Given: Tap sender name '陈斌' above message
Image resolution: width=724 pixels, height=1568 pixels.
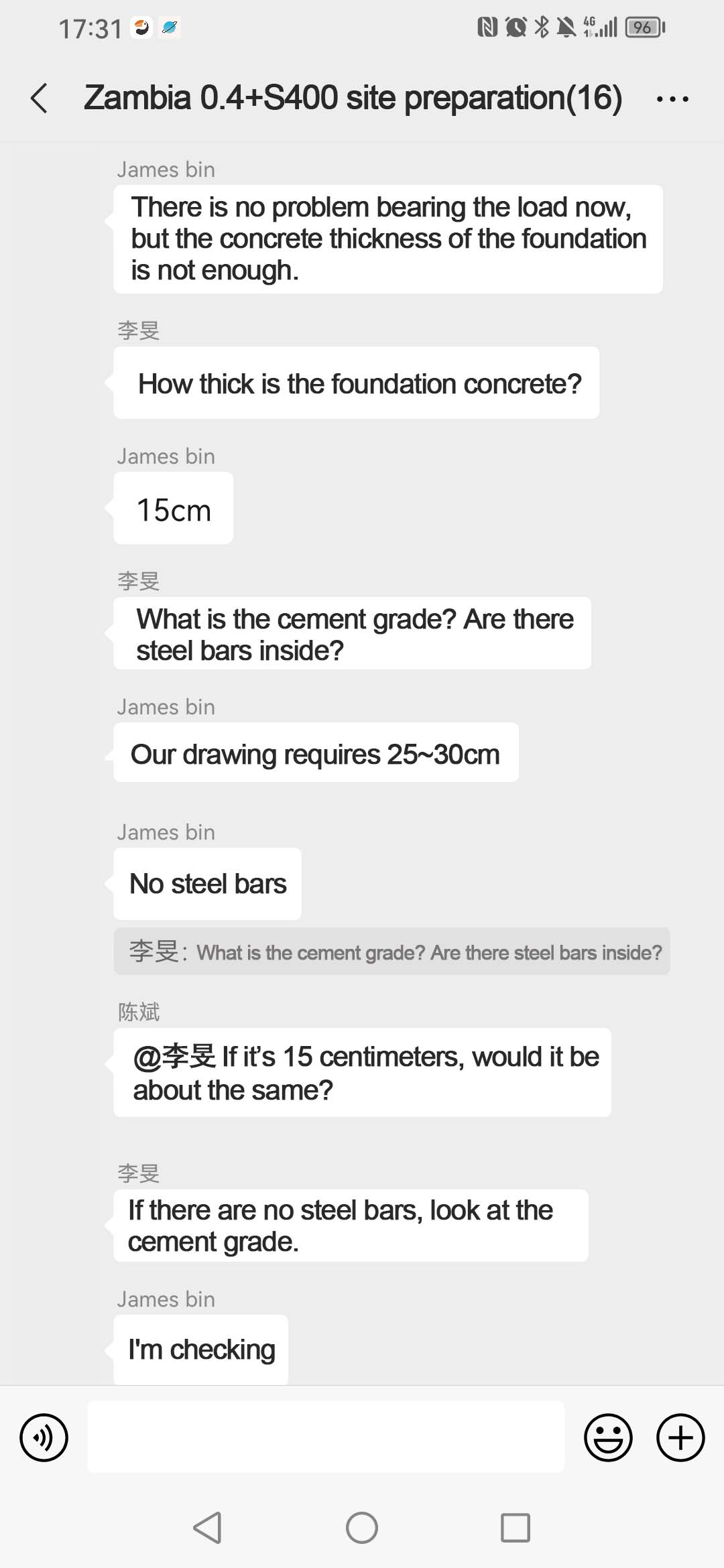Looking at the screenshot, I should [x=139, y=1011].
